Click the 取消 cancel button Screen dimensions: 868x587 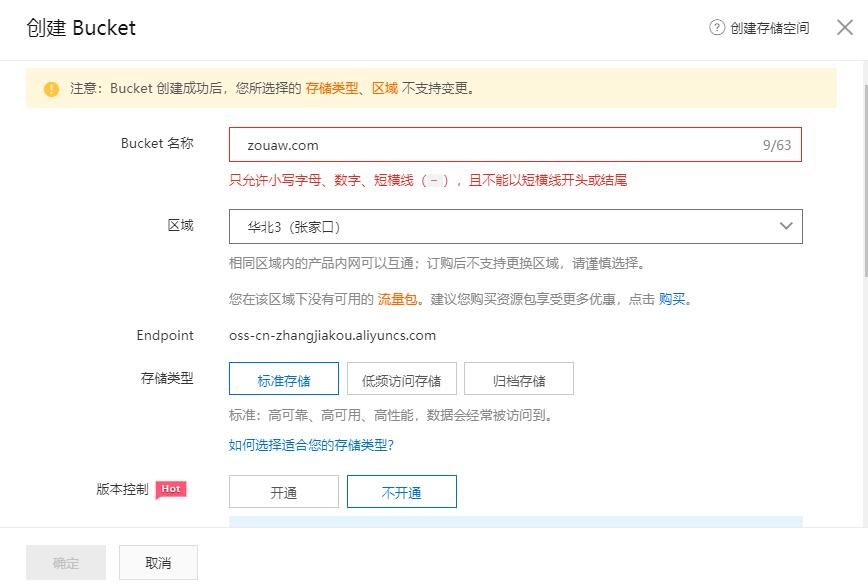click(158, 563)
